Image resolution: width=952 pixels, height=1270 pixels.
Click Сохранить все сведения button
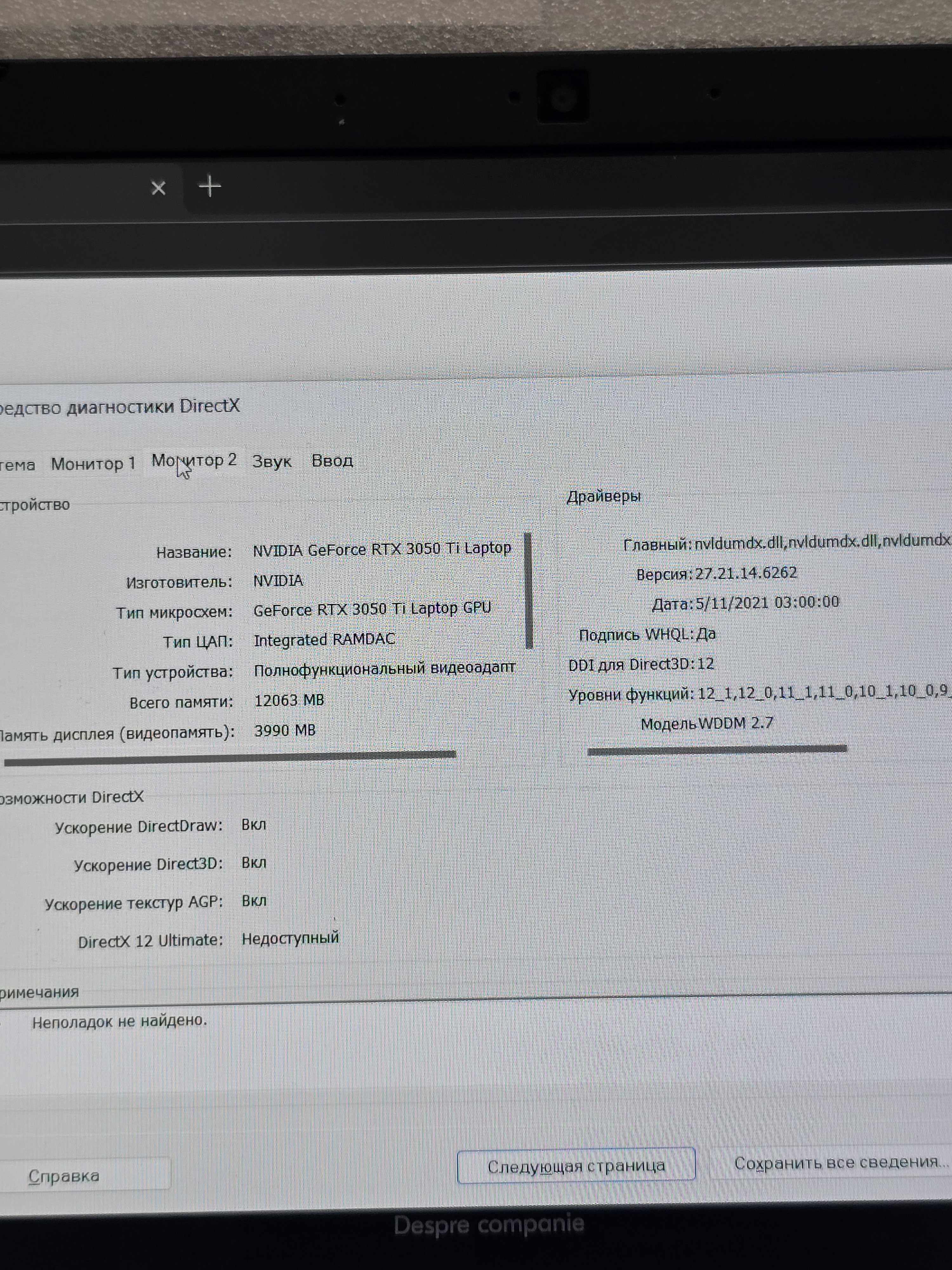click(x=840, y=1163)
